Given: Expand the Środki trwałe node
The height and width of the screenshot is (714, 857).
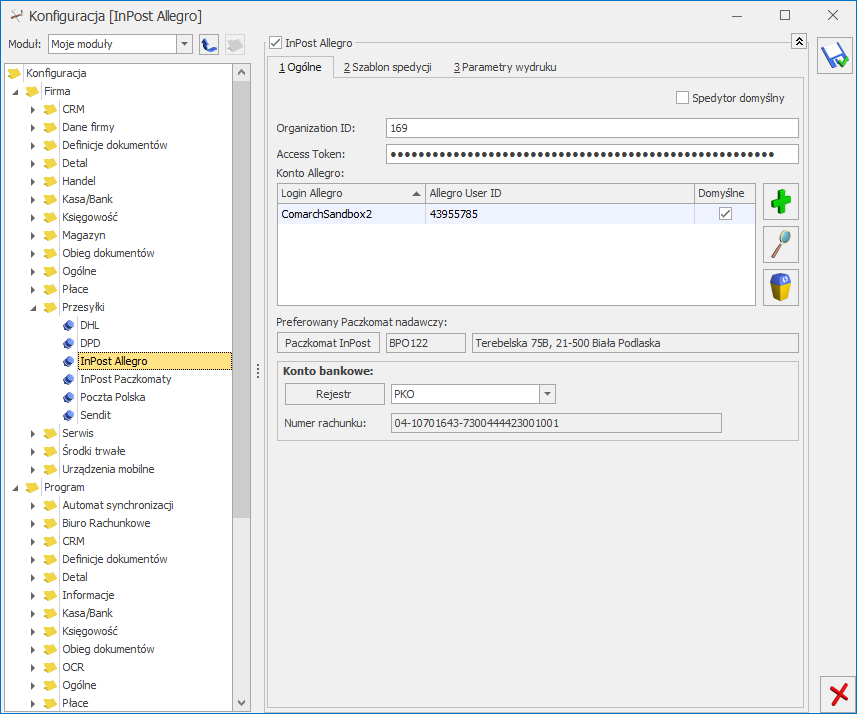Looking at the screenshot, I should (x=33, y=452).
